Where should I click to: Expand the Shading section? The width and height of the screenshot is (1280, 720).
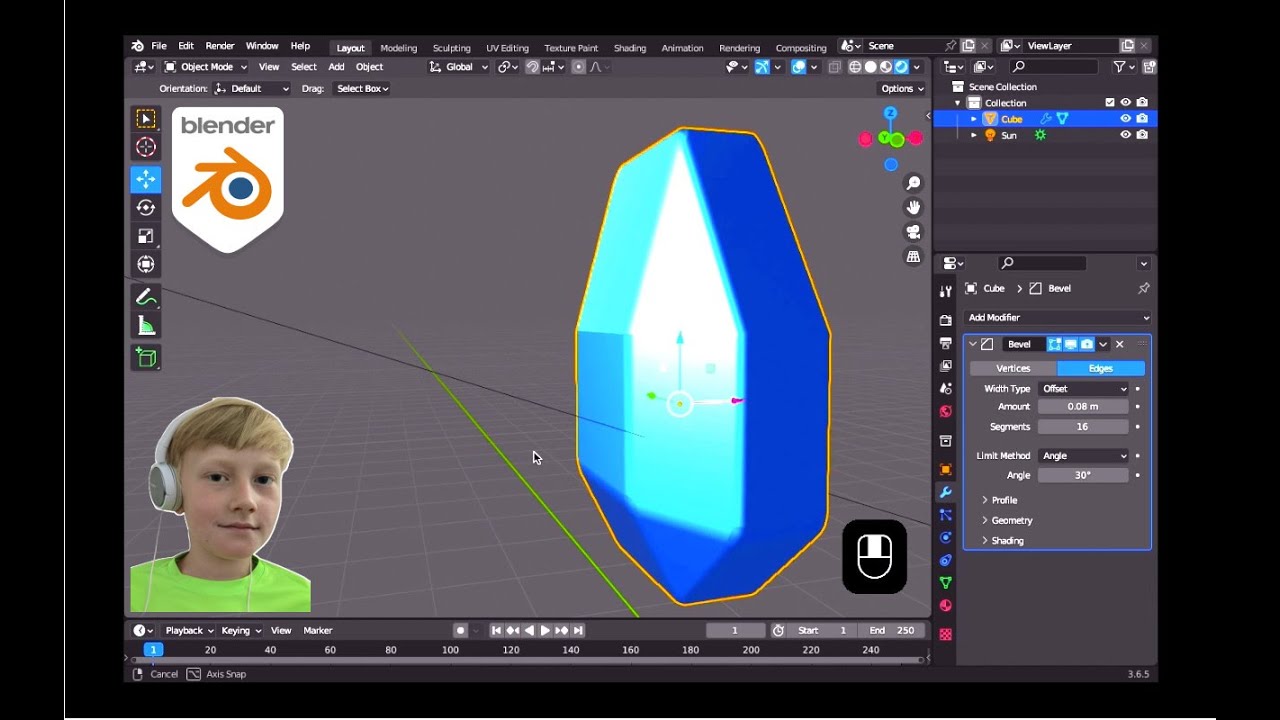pyautogui.click(x=1003, y=540)
